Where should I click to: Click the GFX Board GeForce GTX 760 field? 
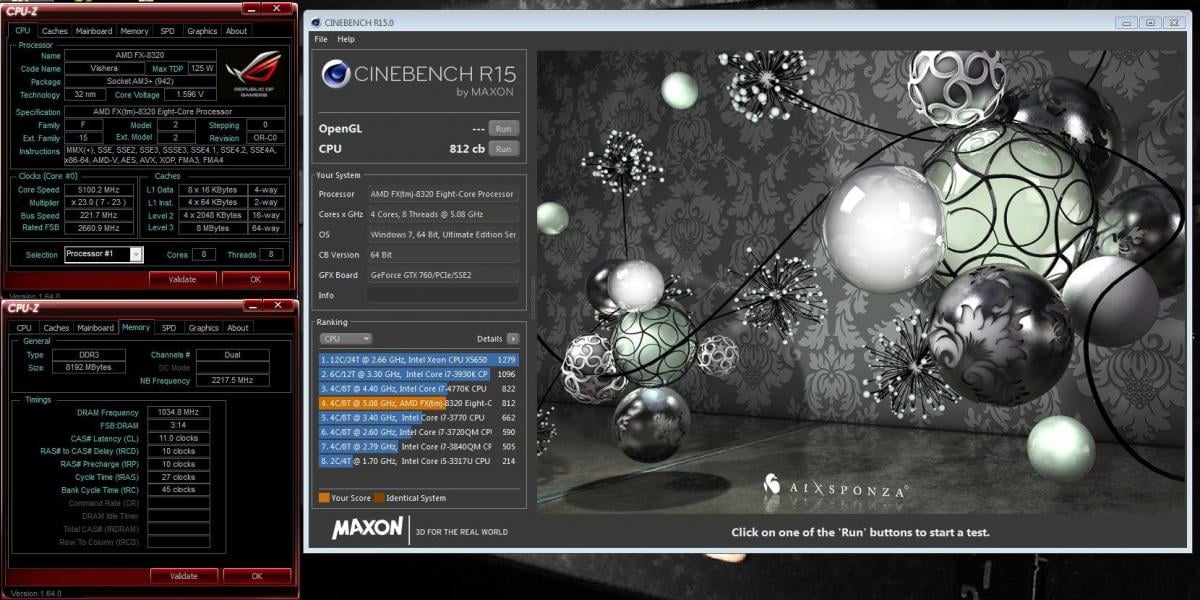tap(443, 275)
